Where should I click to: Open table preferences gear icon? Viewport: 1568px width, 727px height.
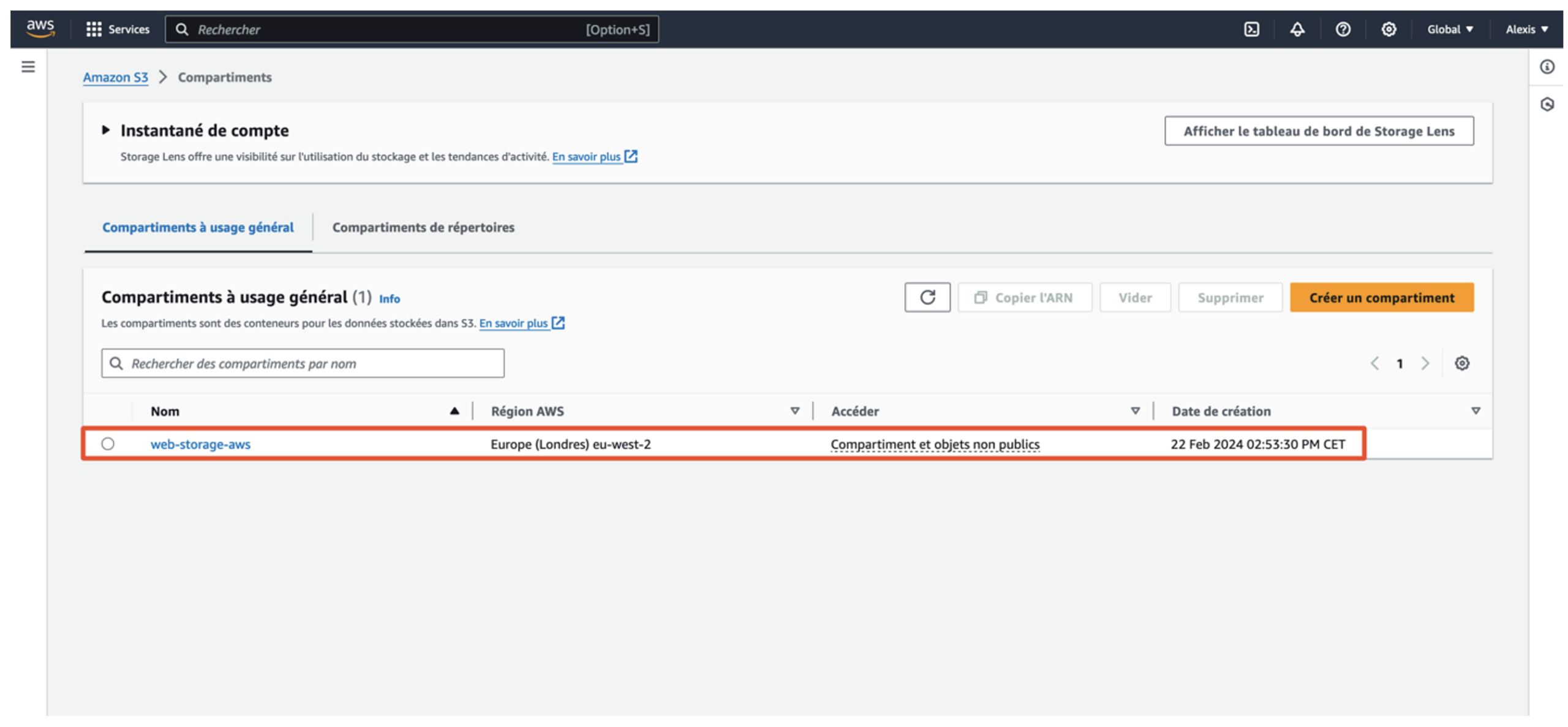(1461, 364)
